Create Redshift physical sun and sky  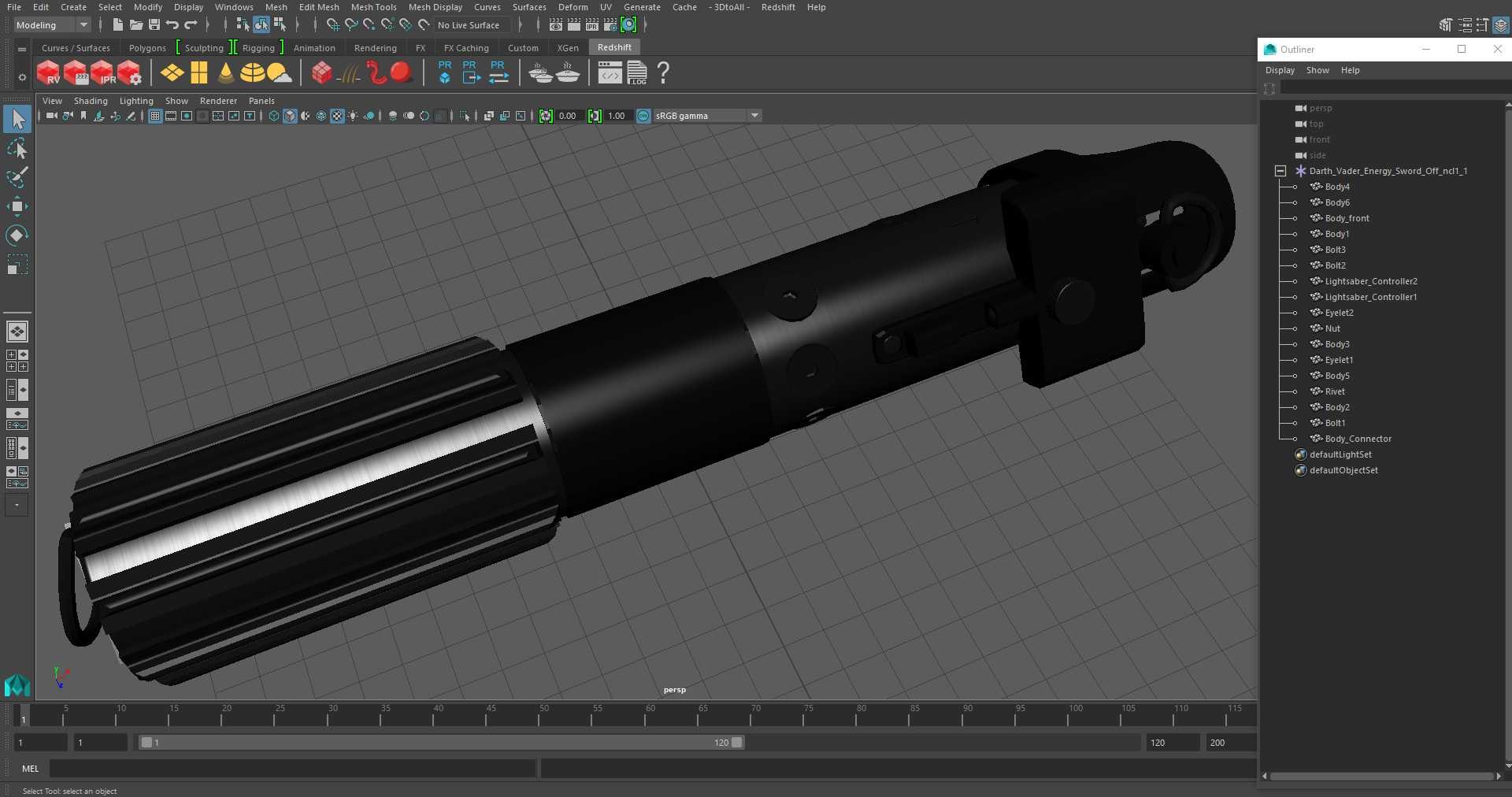click(279, 73)
